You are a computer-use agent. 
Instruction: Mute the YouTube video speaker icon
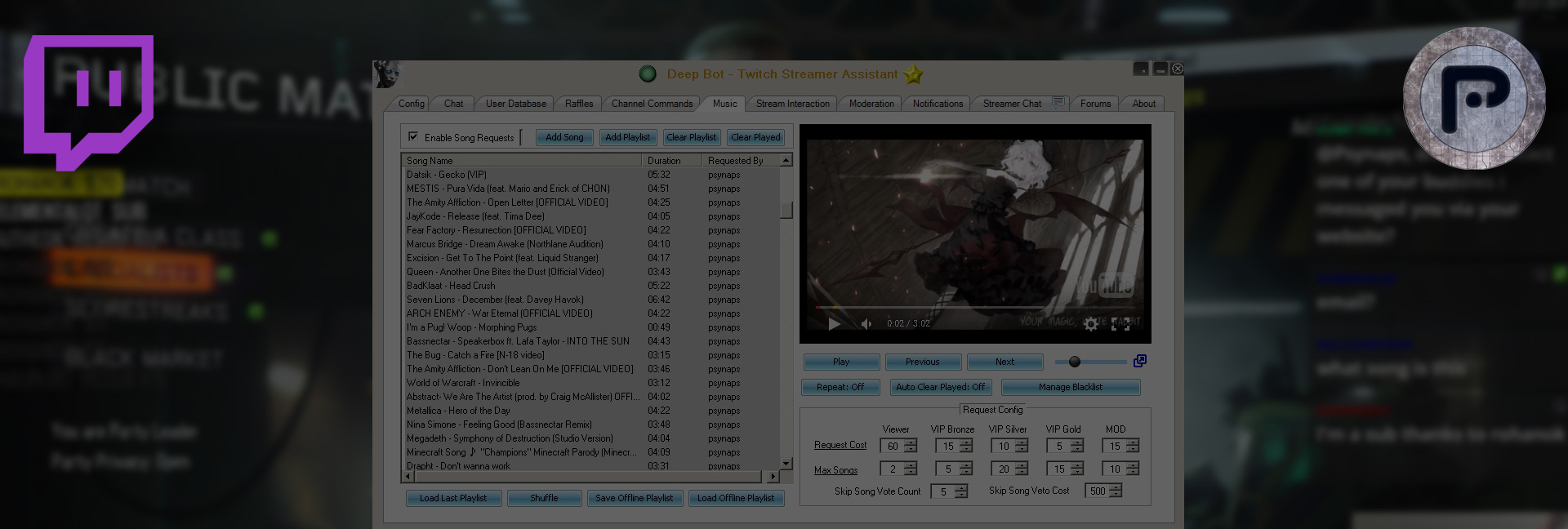(866, 324)
